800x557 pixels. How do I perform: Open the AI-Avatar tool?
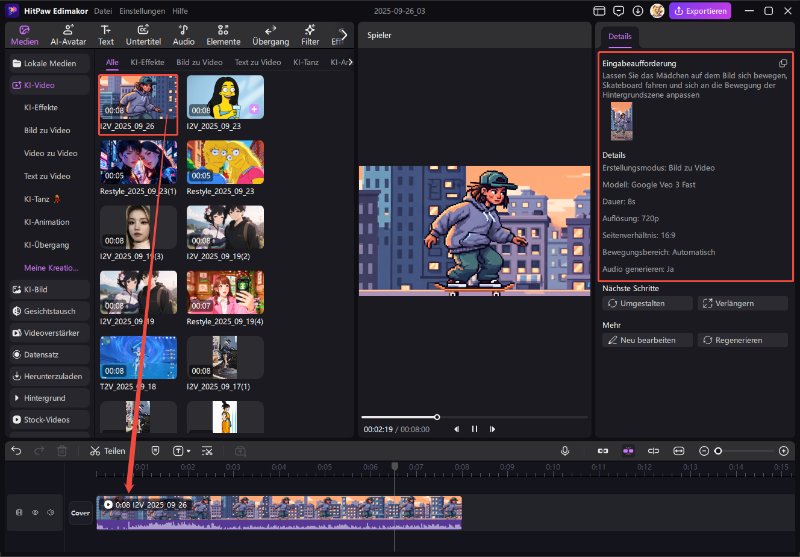(68, 35)
